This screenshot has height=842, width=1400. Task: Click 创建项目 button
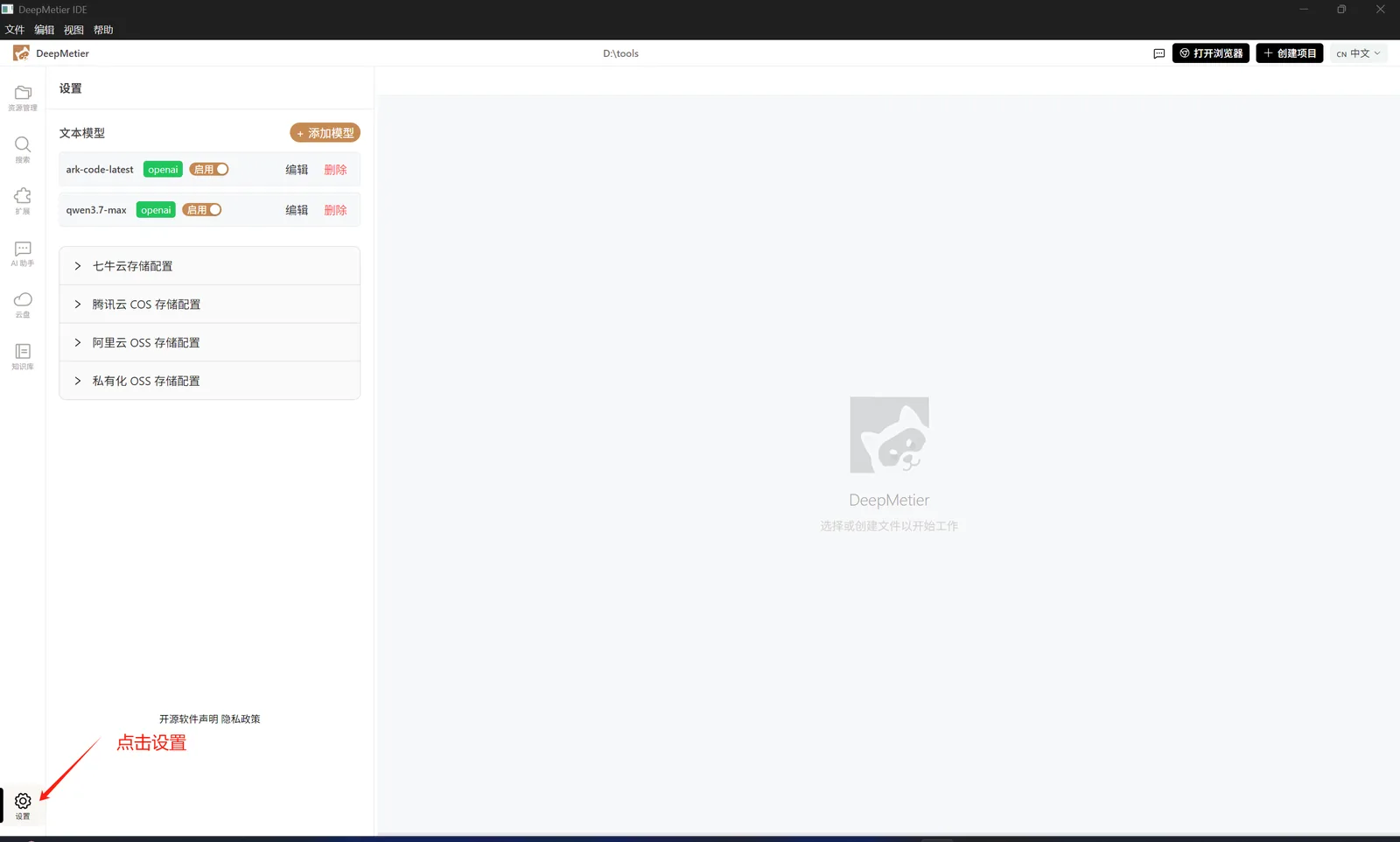pos(1290,53)
